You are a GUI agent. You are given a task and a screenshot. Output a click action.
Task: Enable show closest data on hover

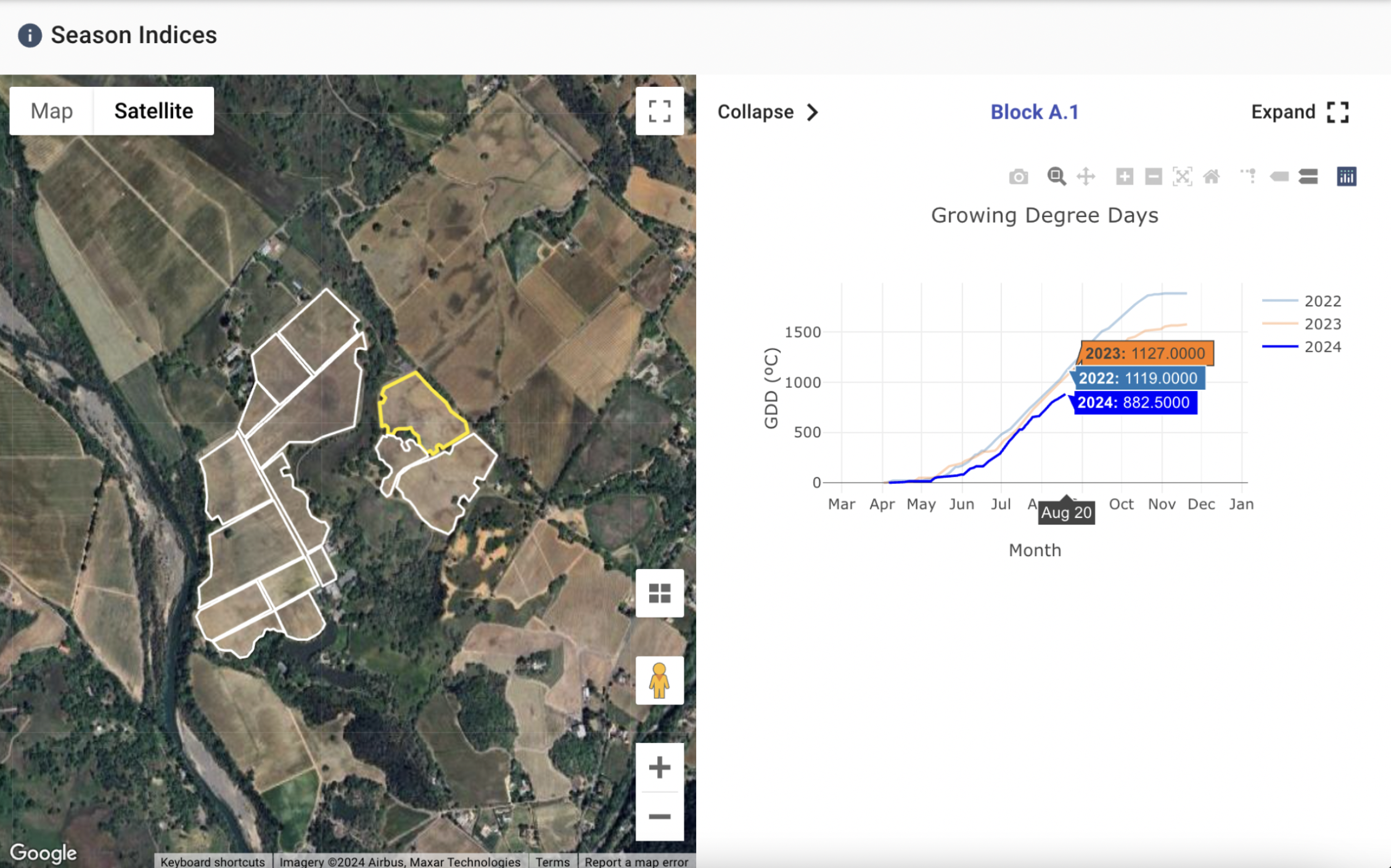[x=1279, y=176]
